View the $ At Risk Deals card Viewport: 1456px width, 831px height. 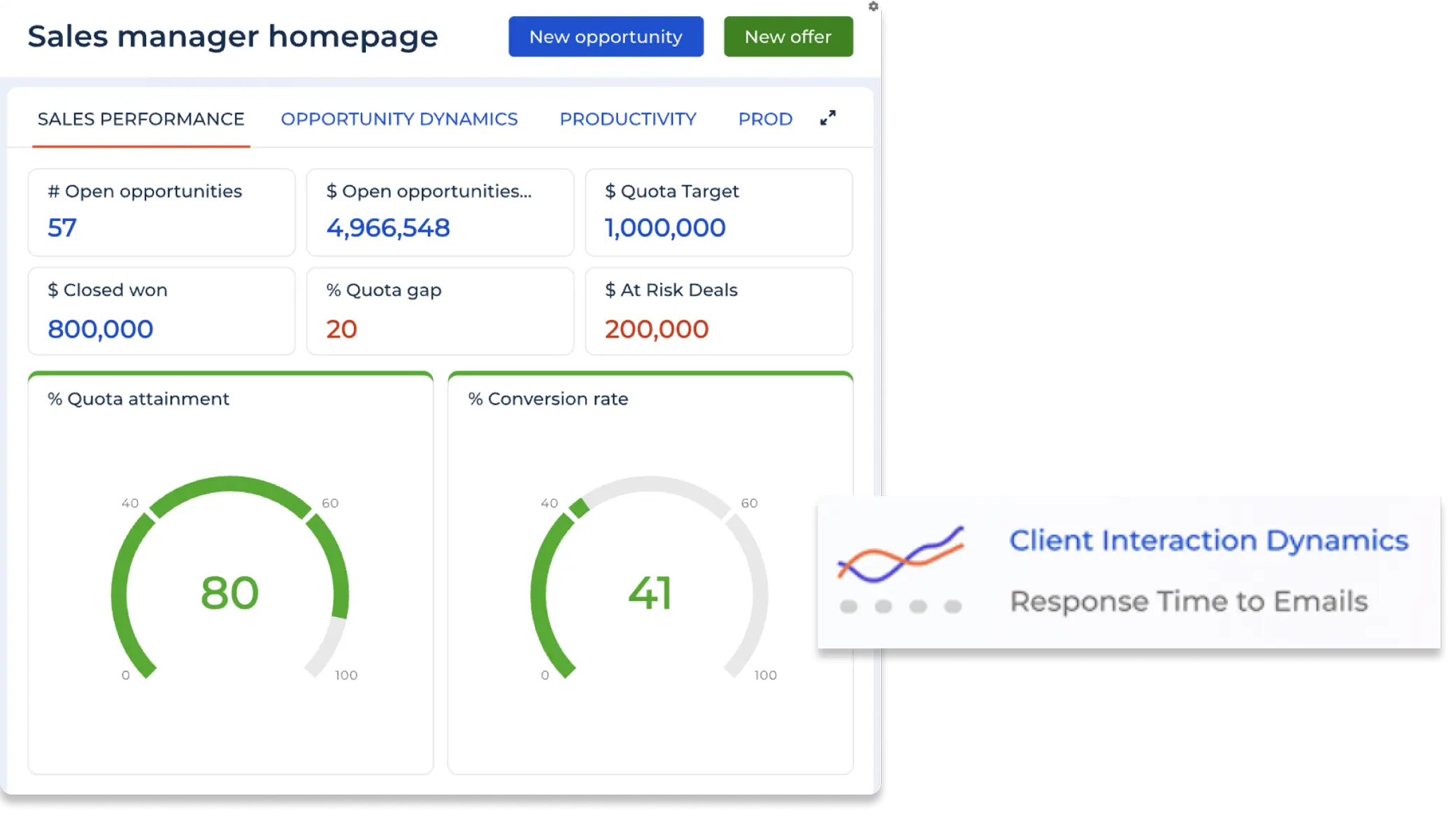pos(719,311)
